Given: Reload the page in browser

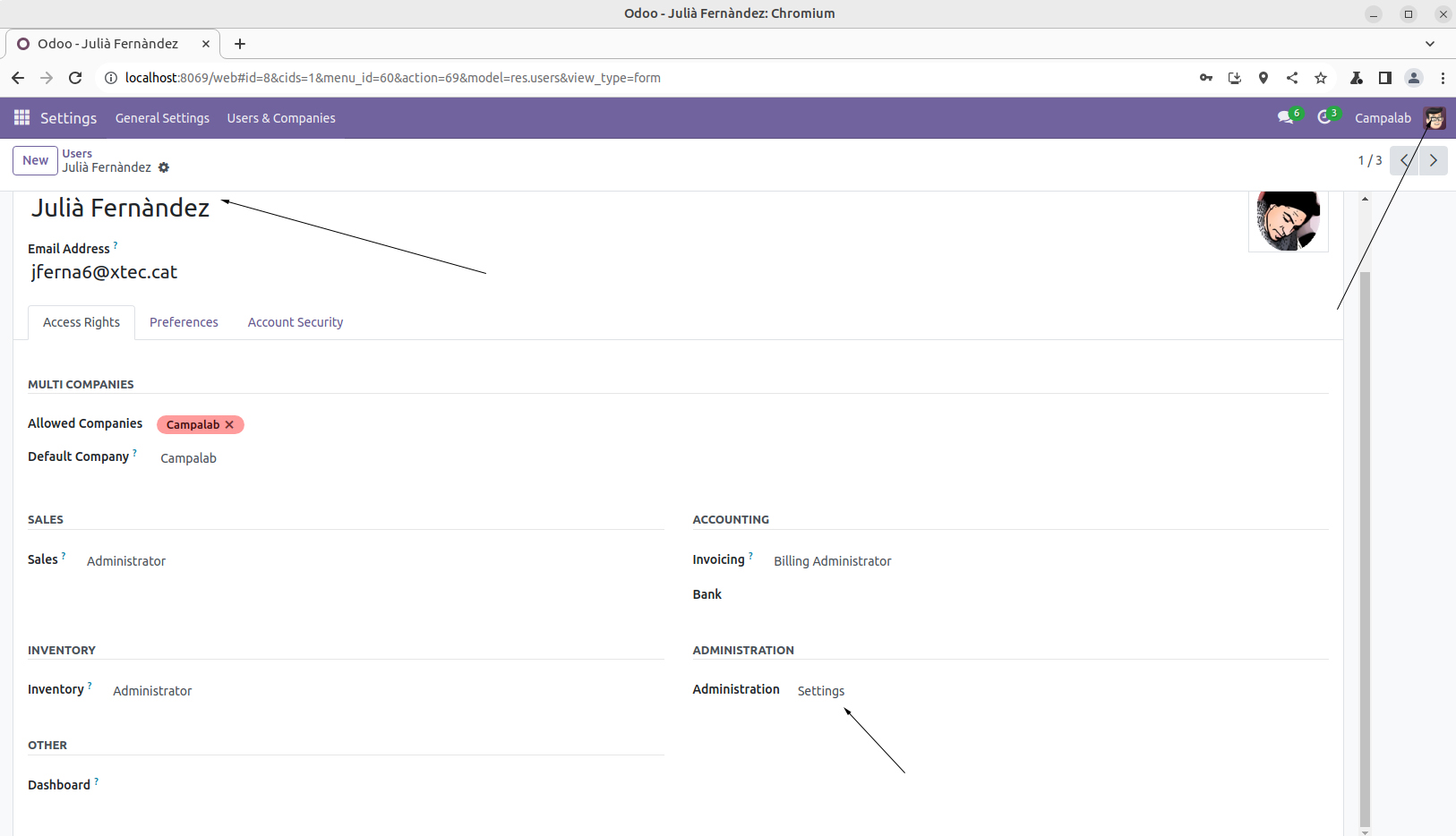Looking at the screenshot, I should [75, 78].
